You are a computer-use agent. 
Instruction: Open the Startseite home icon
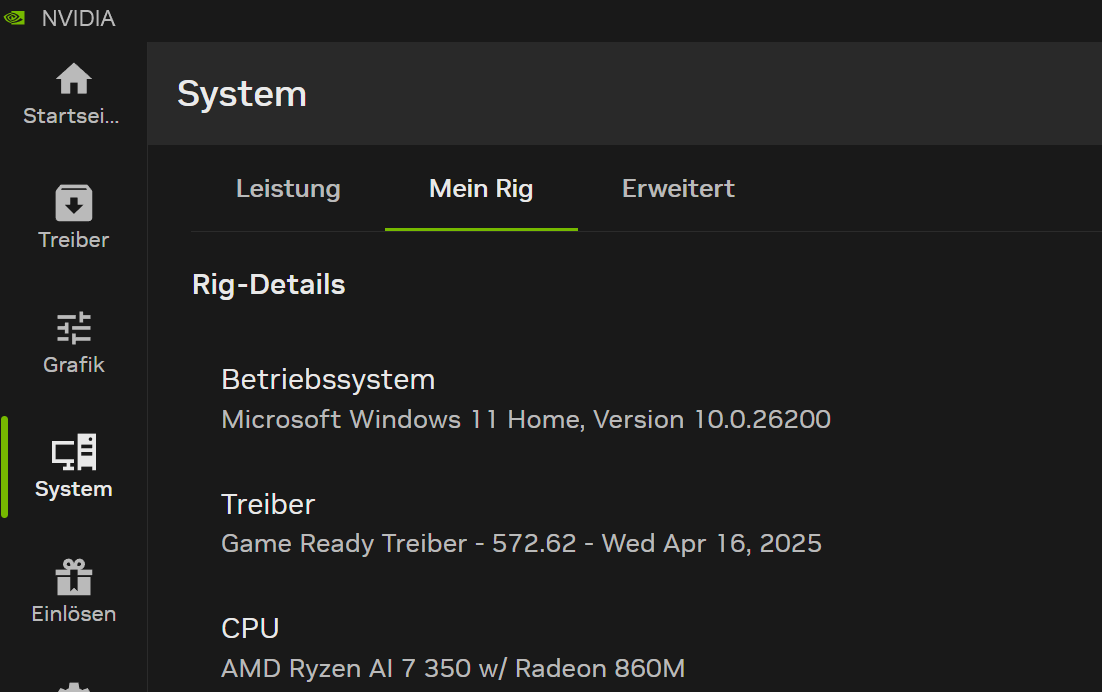pos(74,79)
